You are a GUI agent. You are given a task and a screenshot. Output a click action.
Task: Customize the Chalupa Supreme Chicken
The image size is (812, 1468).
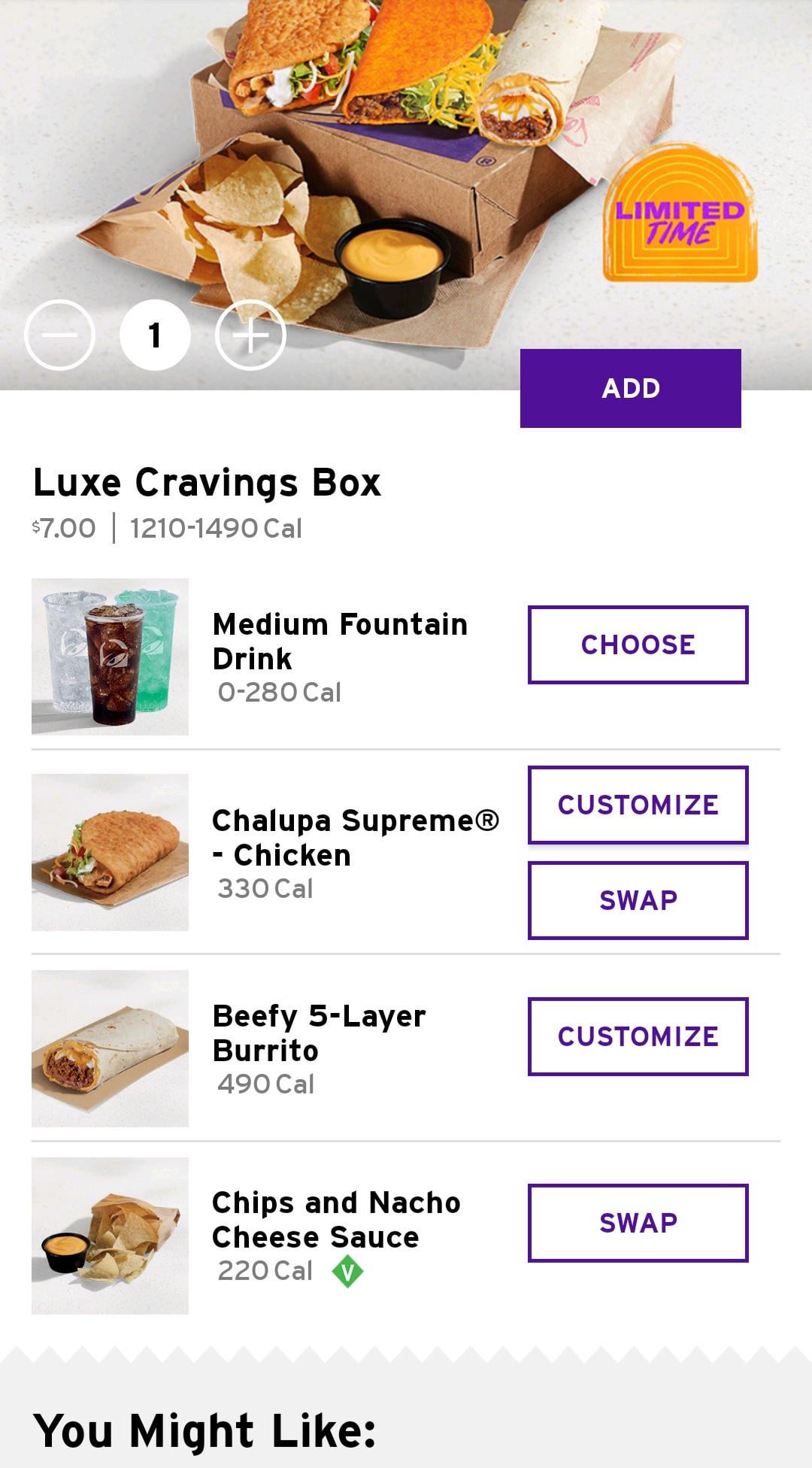(x=638, y=805)
